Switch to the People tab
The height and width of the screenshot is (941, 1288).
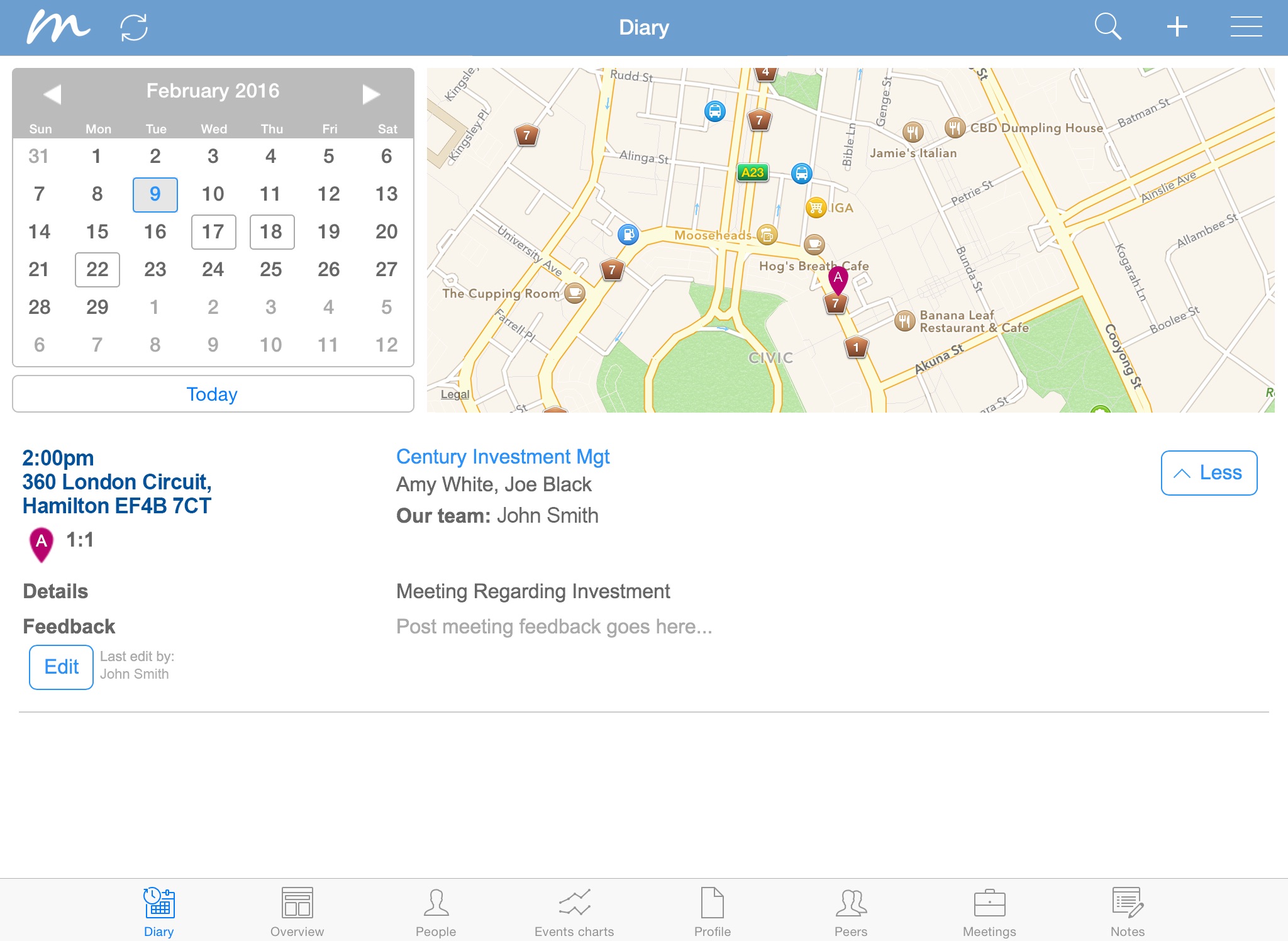(436, 911)
